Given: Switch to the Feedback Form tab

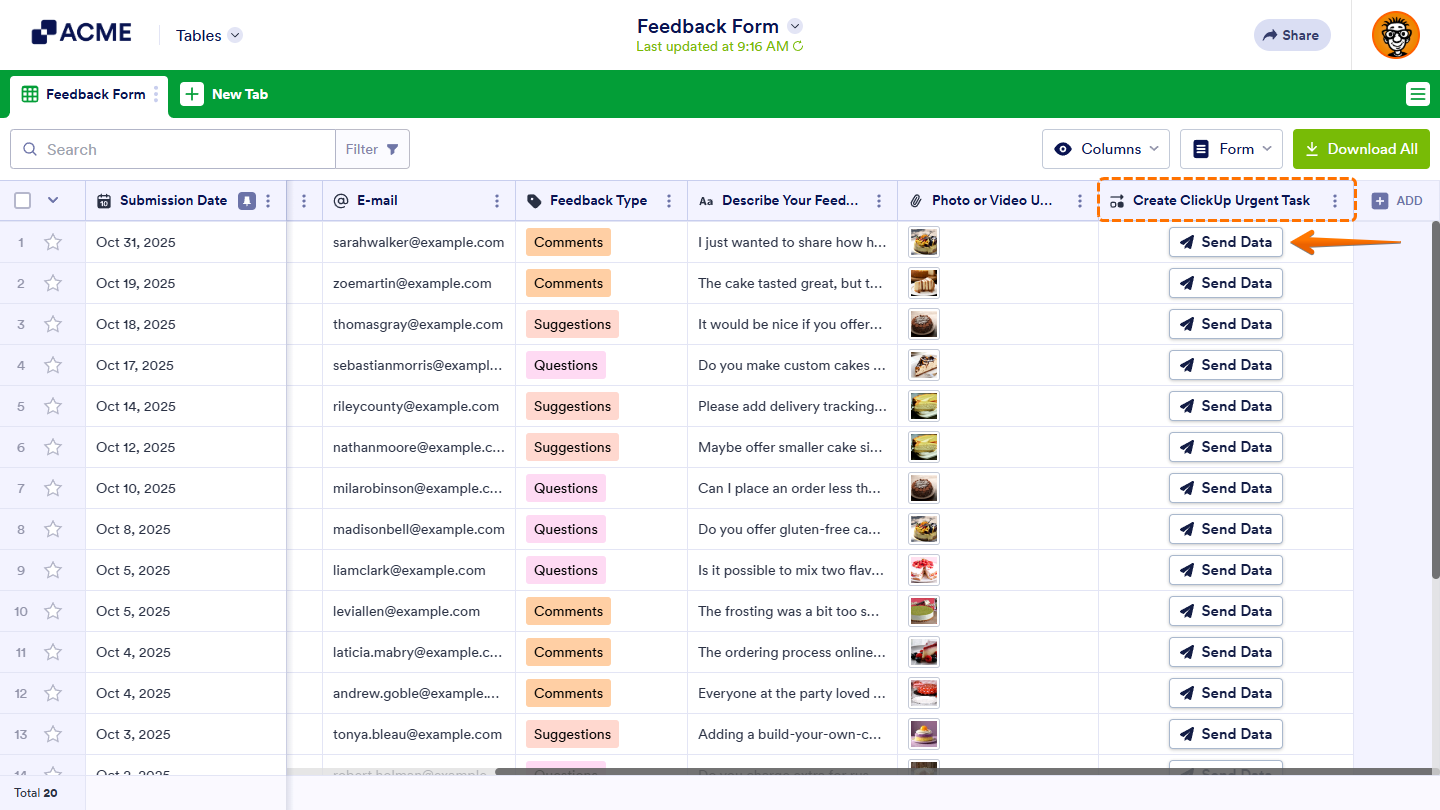Looking at the screenshot, I should (x=97, y=93).
